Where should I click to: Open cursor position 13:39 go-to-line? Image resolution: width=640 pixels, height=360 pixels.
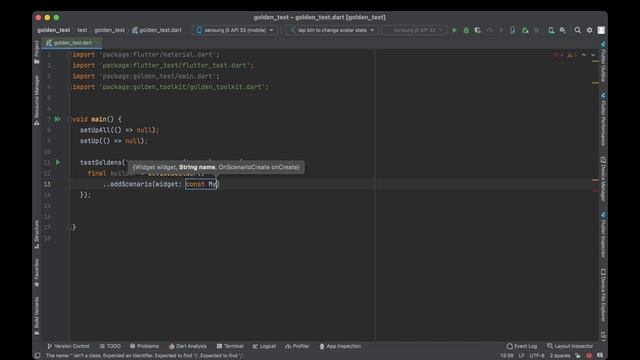click(x=507, y=356)
